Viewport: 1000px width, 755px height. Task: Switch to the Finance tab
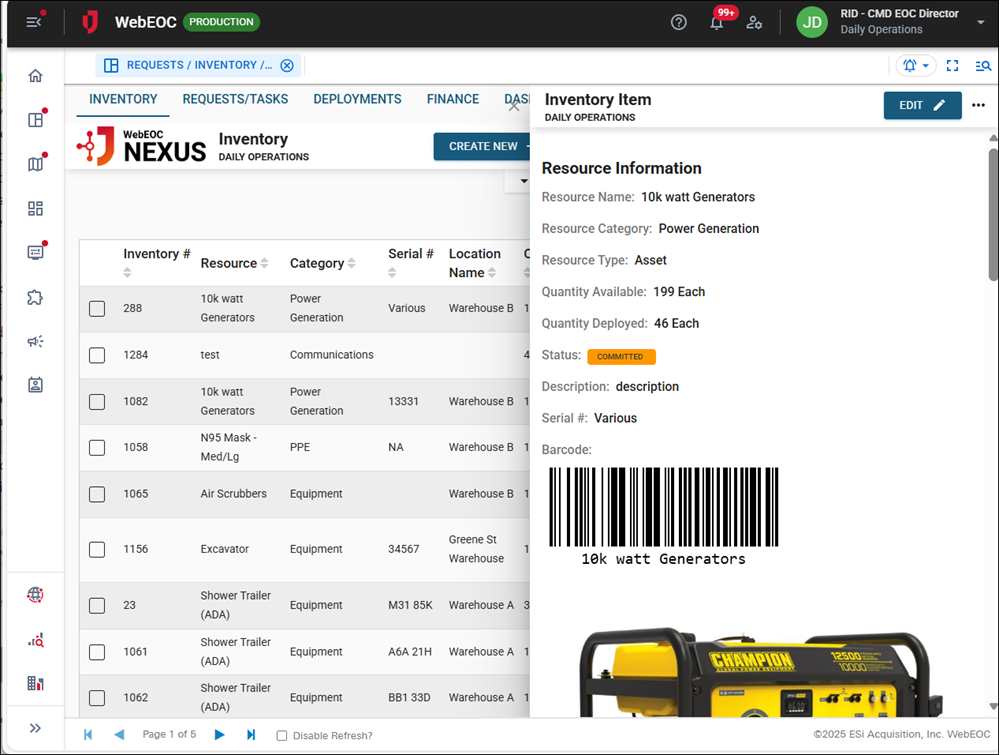[452, 99]
